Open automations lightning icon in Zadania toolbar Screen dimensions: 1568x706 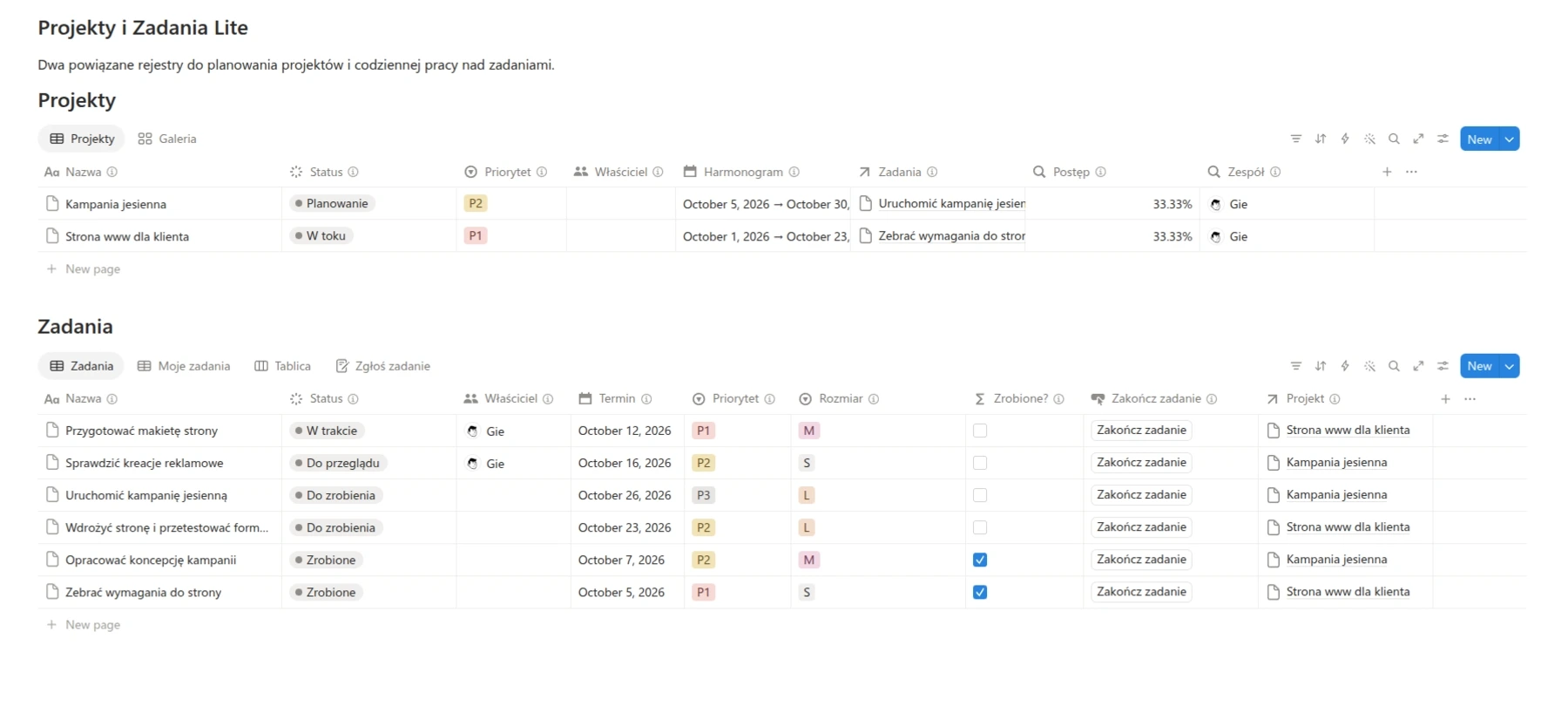pos(1345,366)
